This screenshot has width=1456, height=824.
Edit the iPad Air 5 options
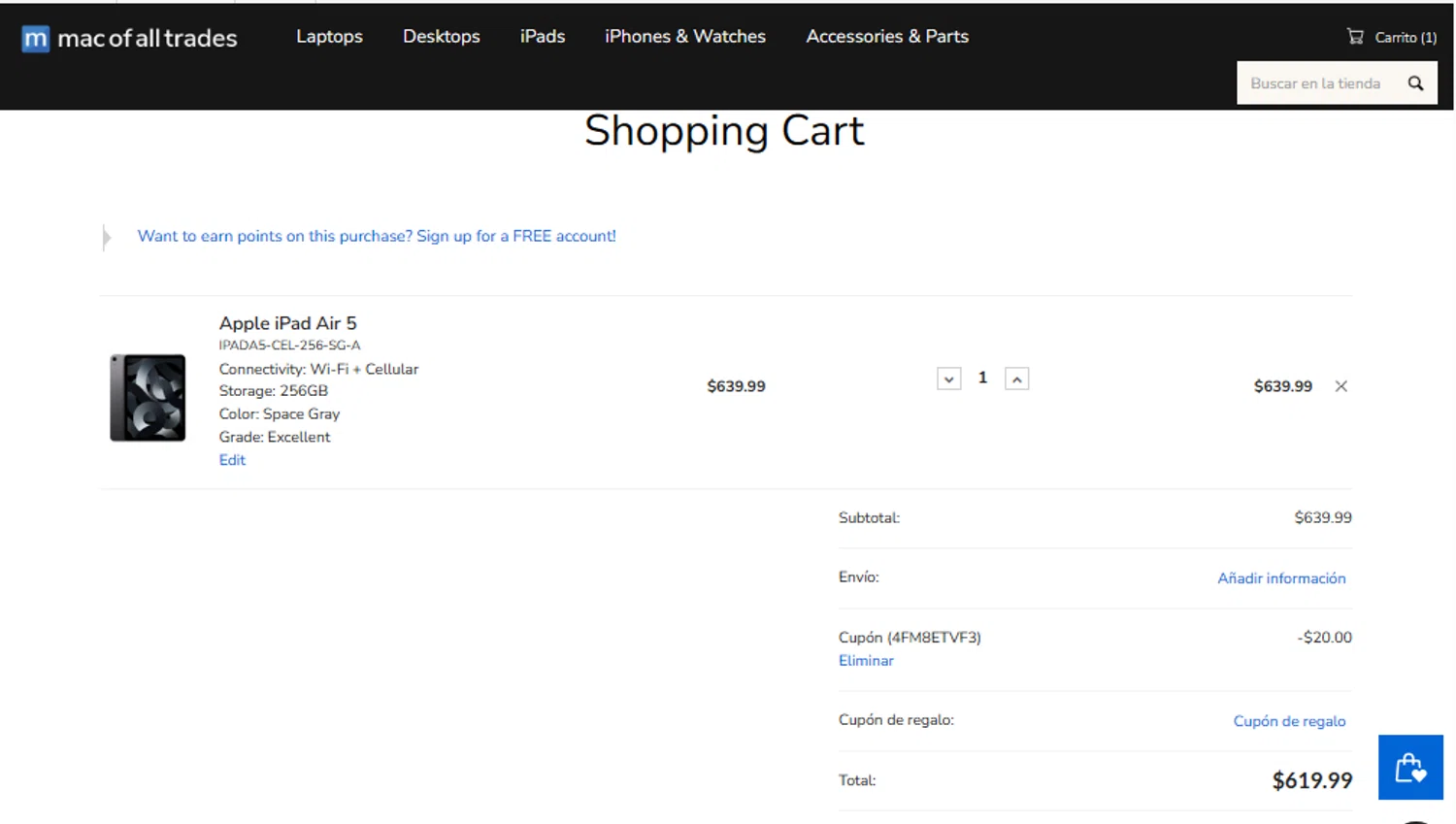click(232, 460)
